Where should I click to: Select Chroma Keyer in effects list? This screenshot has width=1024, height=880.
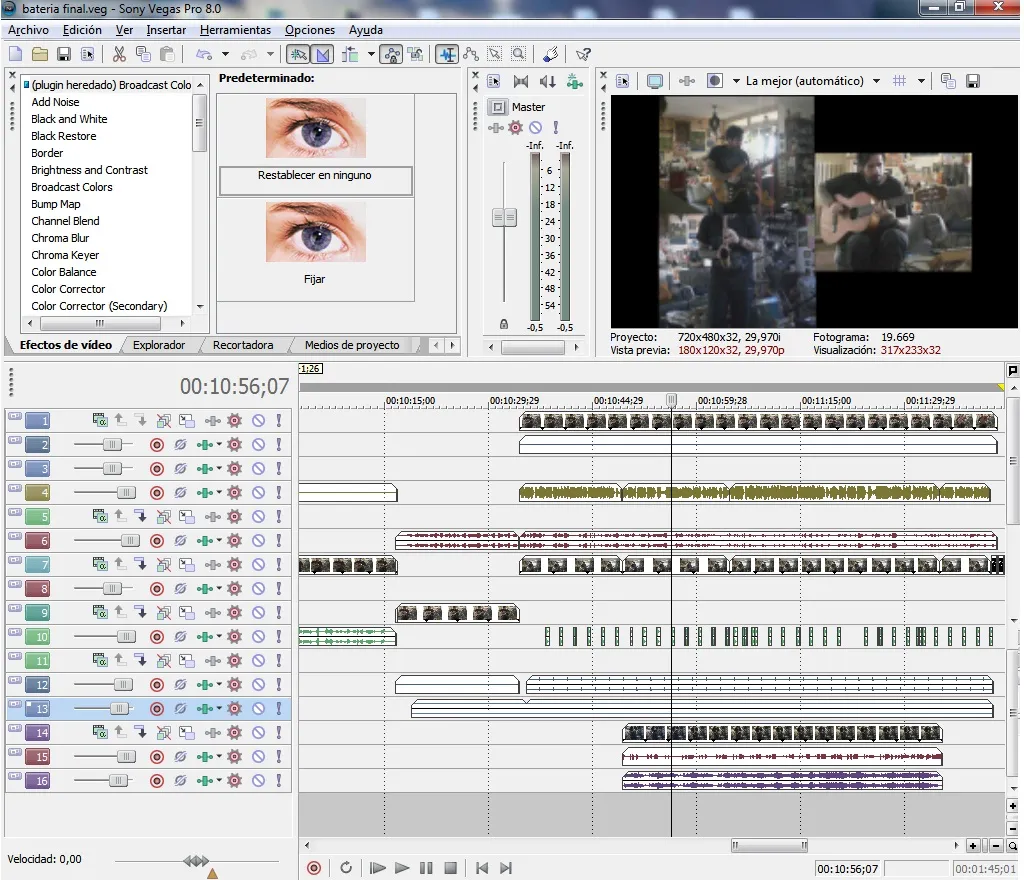tap(65, 255)
